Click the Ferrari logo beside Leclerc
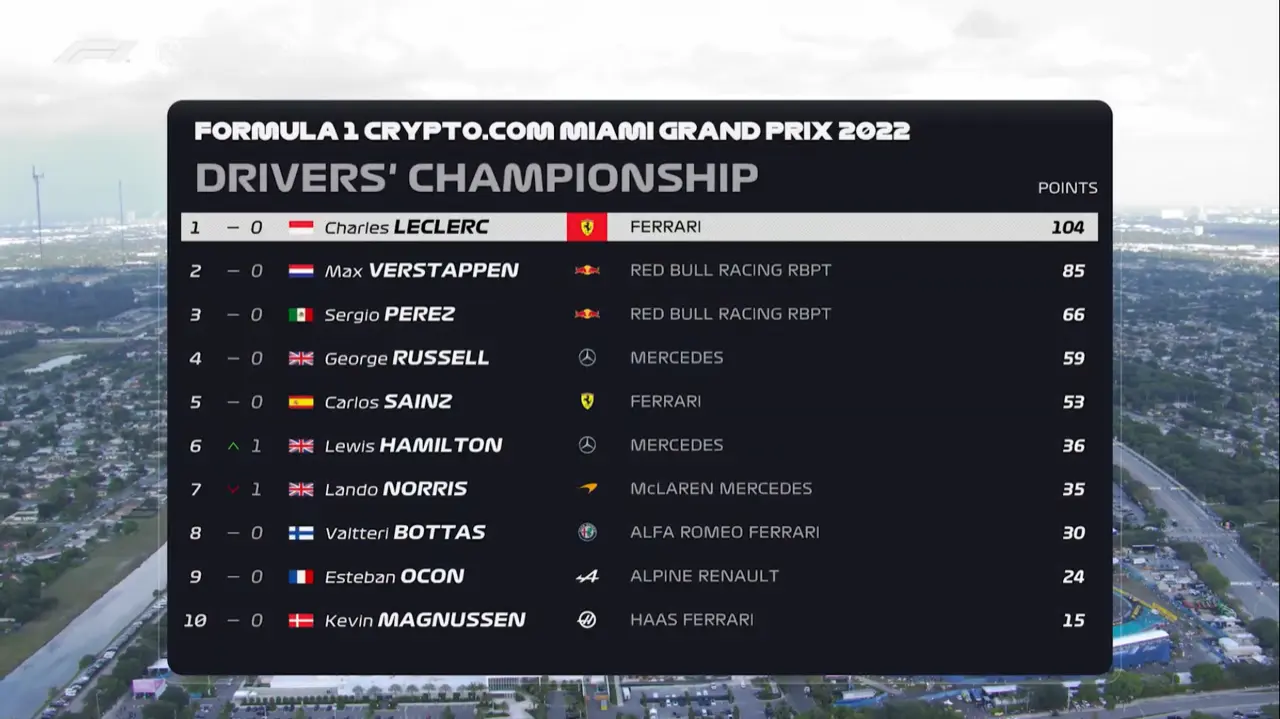This screenshot has width=1280, height=719. tap(587, 227)
